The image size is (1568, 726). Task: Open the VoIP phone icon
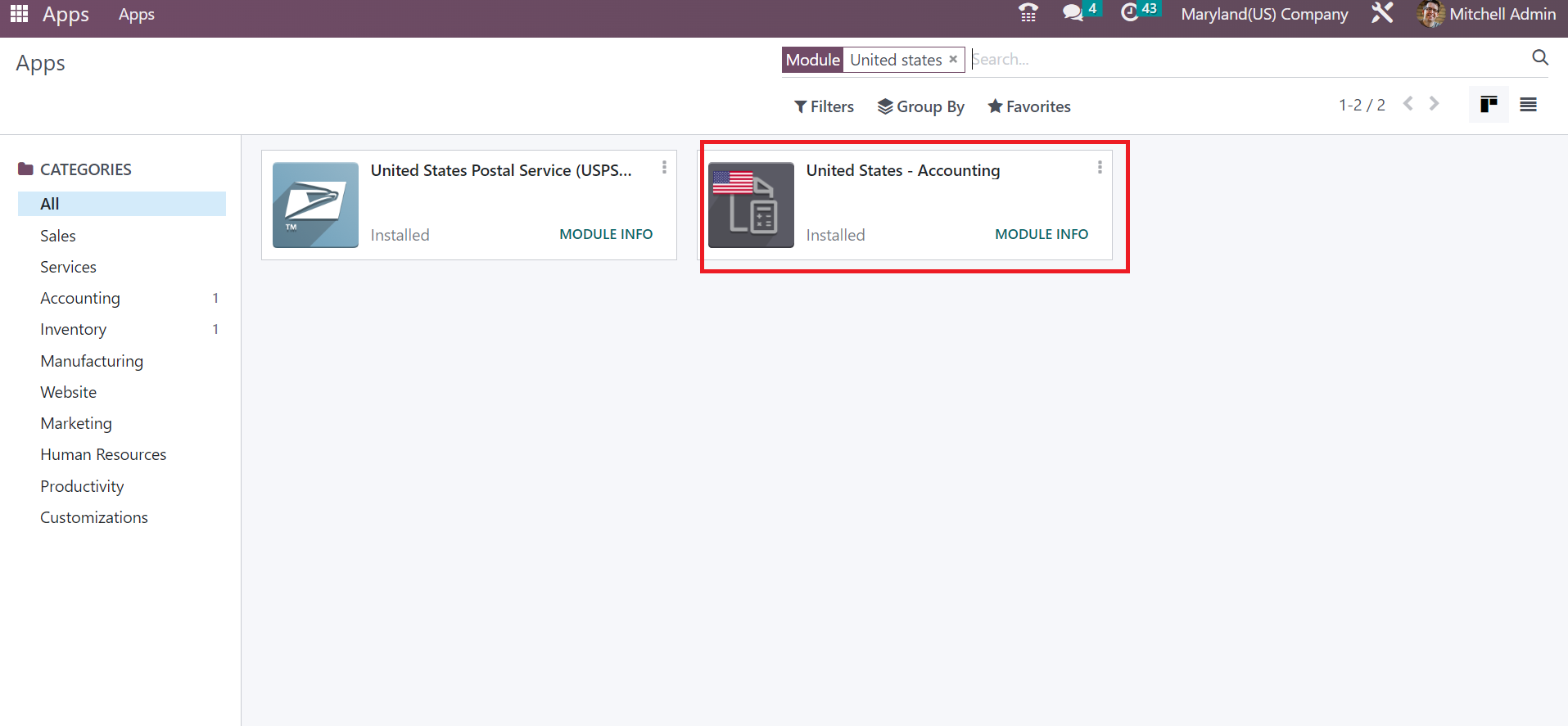(1028, 13)
